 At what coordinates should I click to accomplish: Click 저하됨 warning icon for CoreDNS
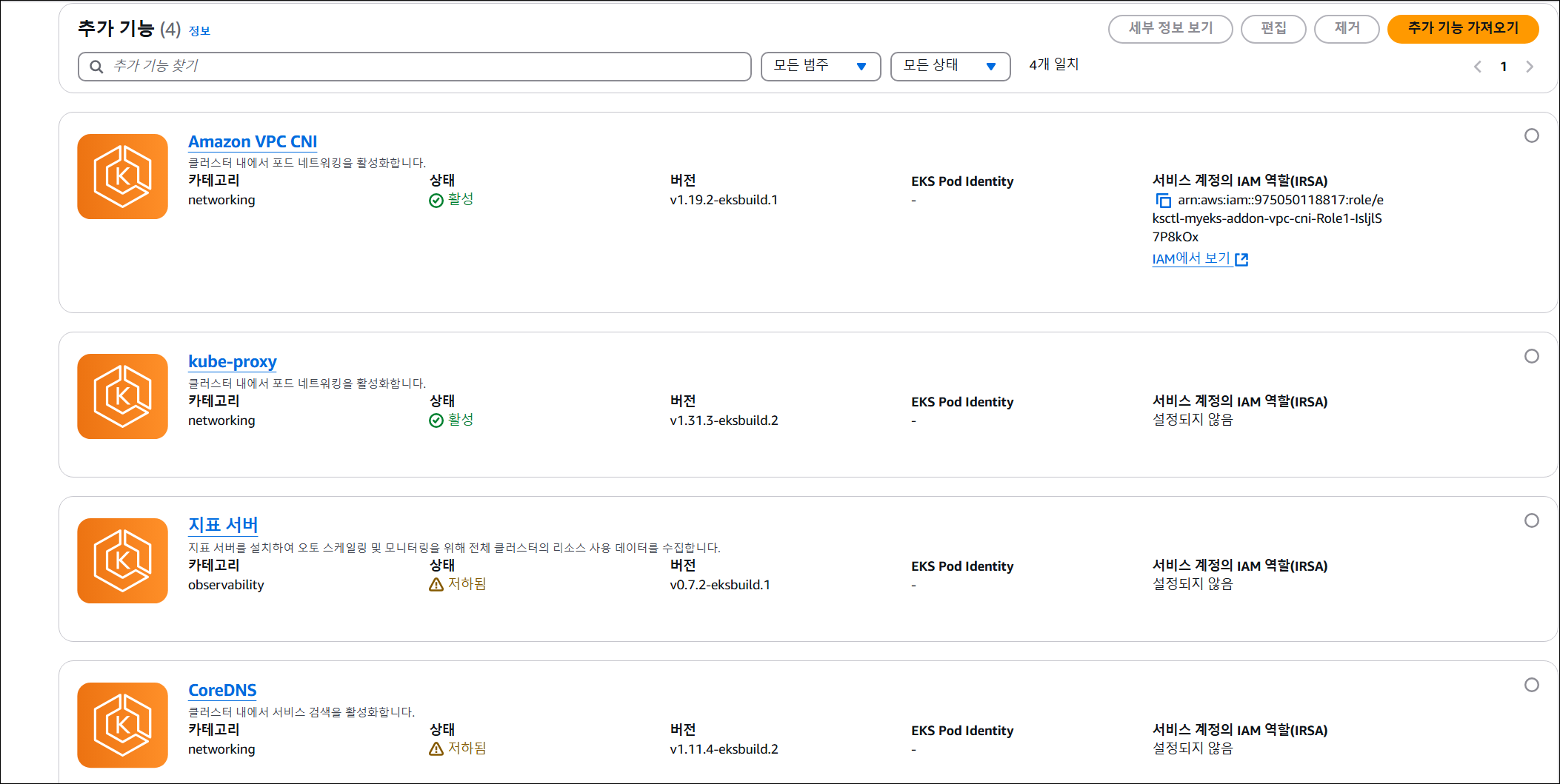[x=436, y=749]
